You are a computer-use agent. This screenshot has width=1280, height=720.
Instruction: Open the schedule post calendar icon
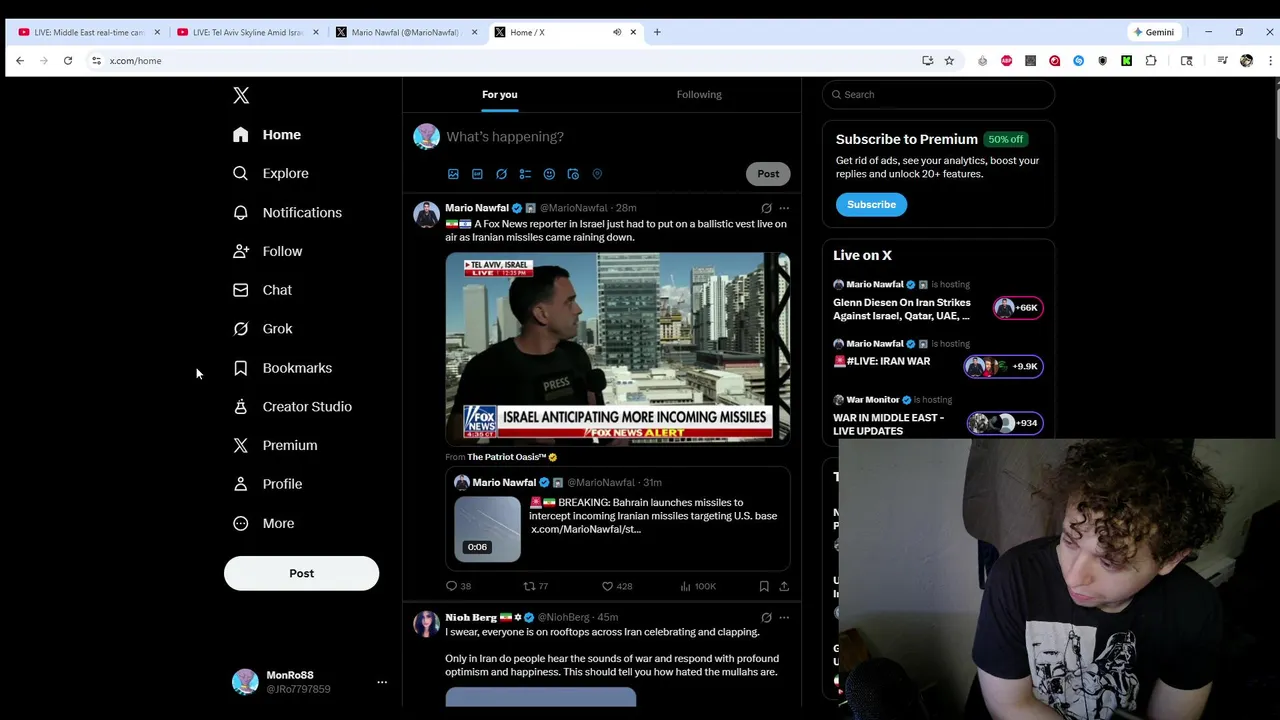pos(573,174)
